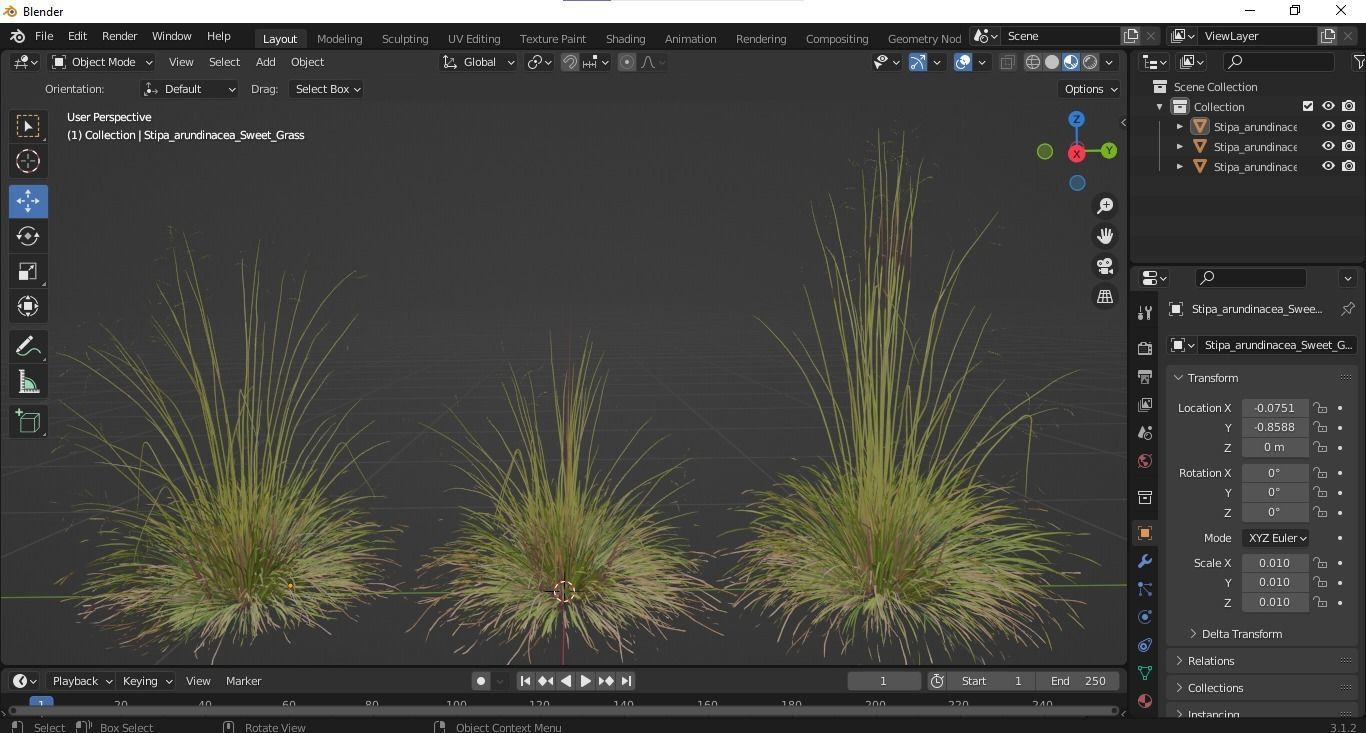Jump to the start frame

[525, 681]
